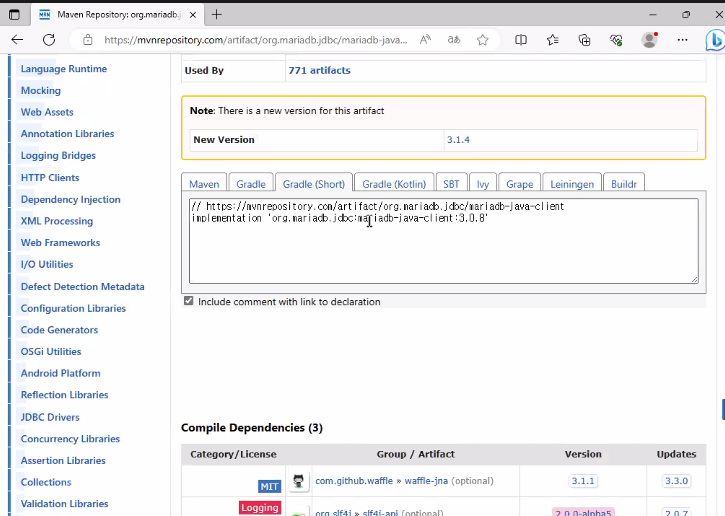Open Collections icon in toolbar

pyautogui.click(x=584, y=40)
